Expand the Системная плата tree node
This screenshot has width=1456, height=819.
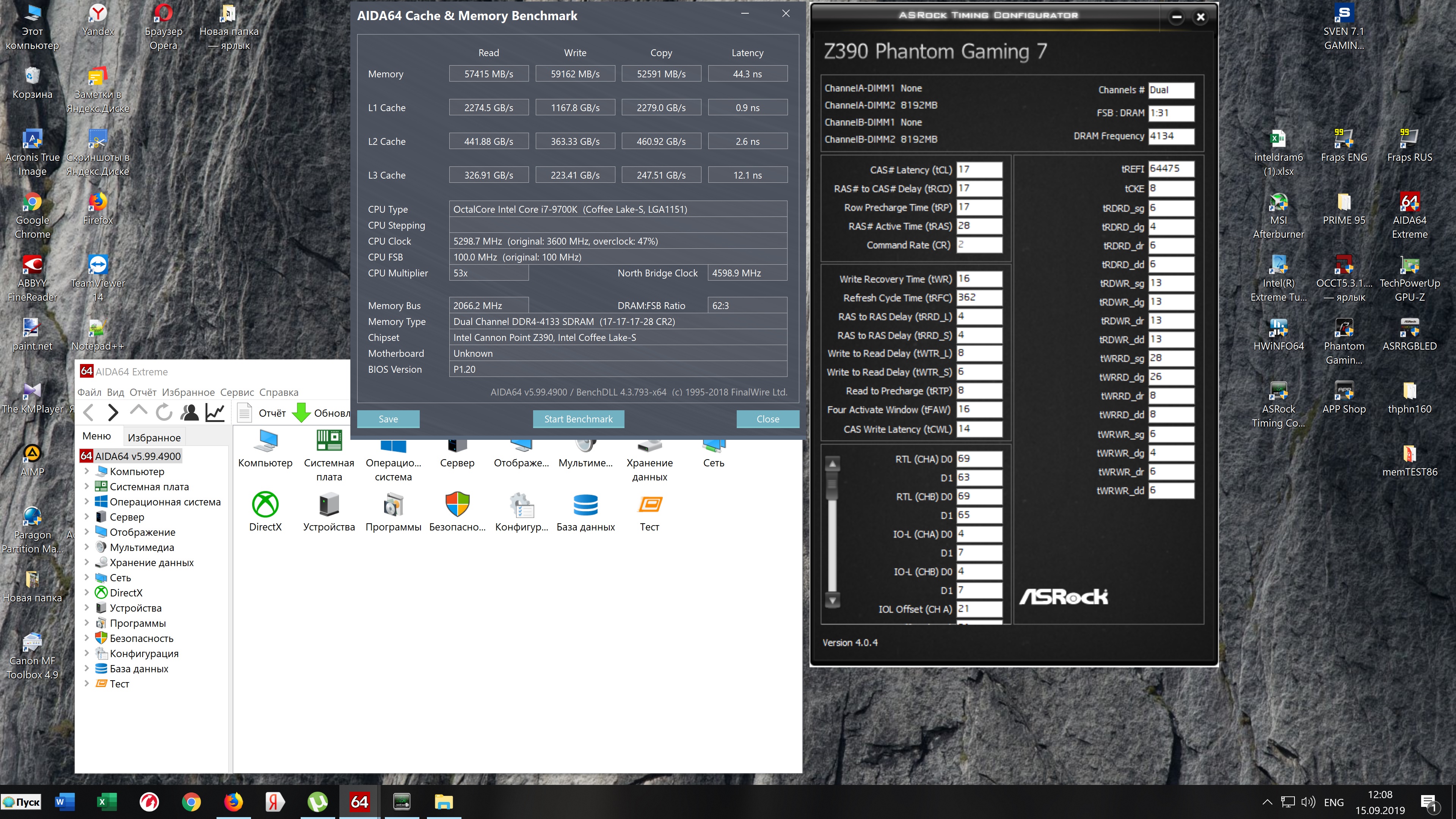pyautogui.click(x=86, y=486)
